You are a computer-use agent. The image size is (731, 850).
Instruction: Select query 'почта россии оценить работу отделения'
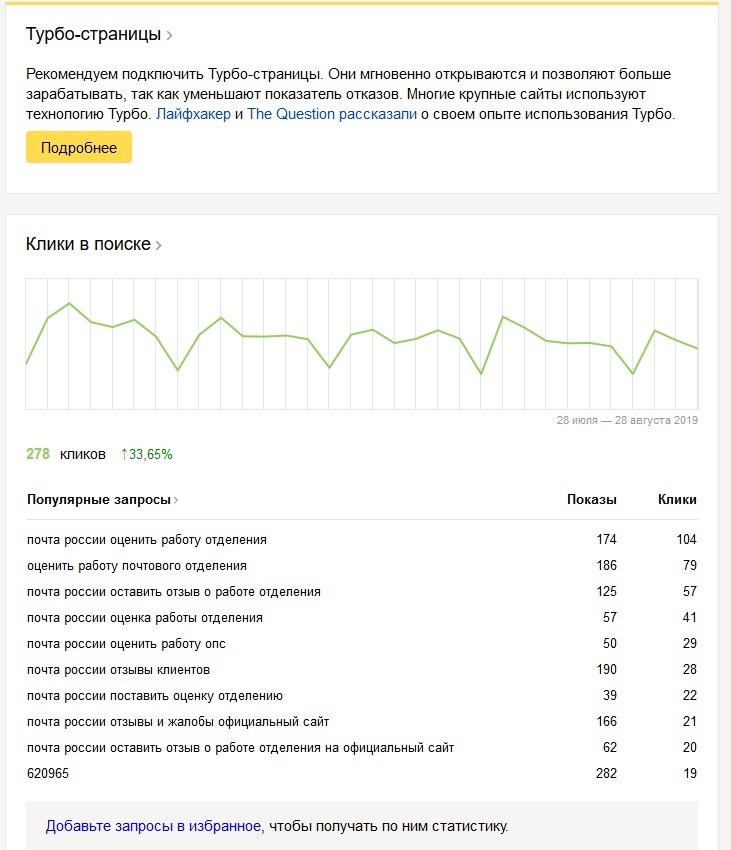coord(147,540)
